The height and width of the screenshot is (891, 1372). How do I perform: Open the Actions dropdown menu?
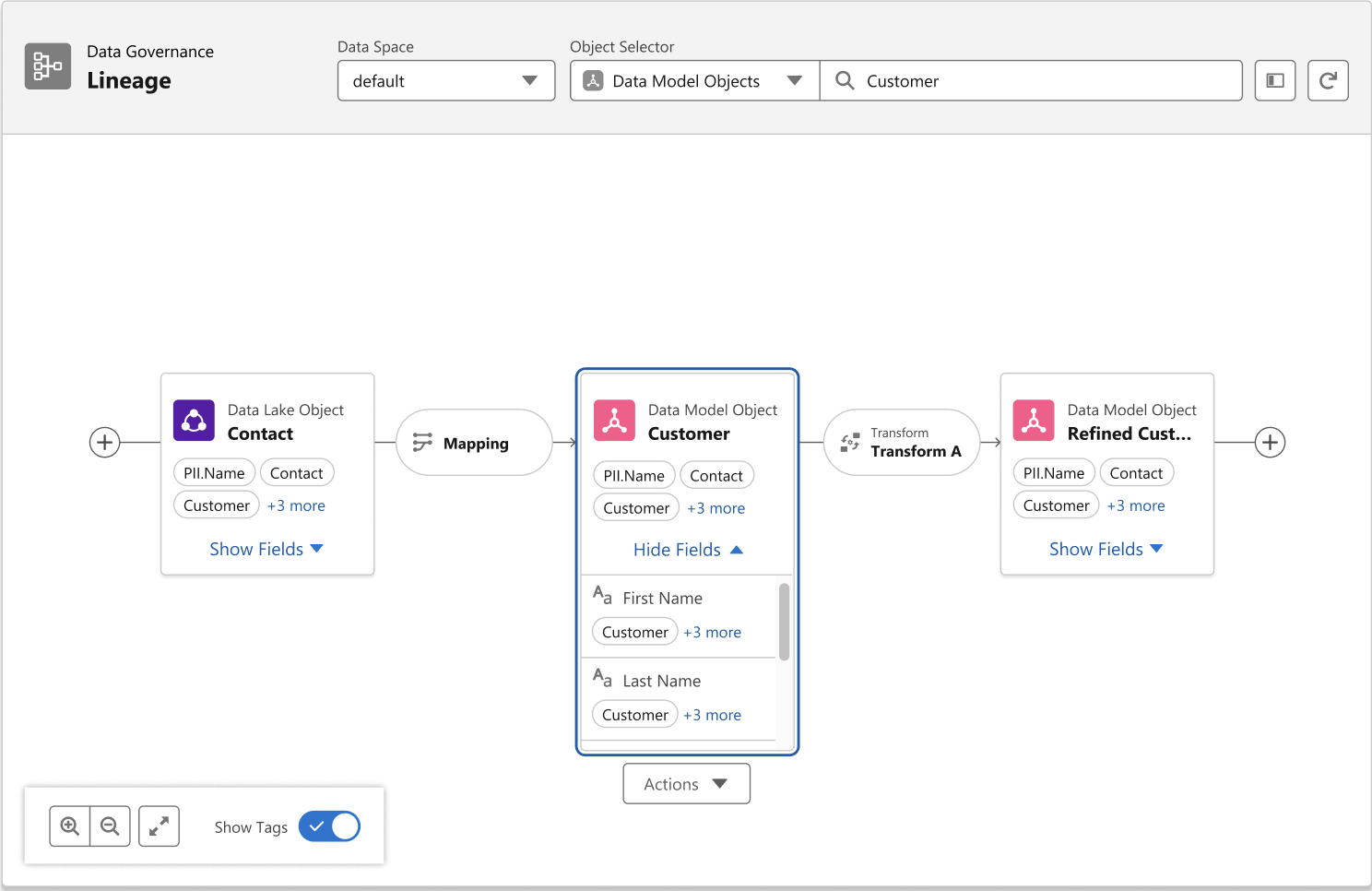click(x=686, y=784)
